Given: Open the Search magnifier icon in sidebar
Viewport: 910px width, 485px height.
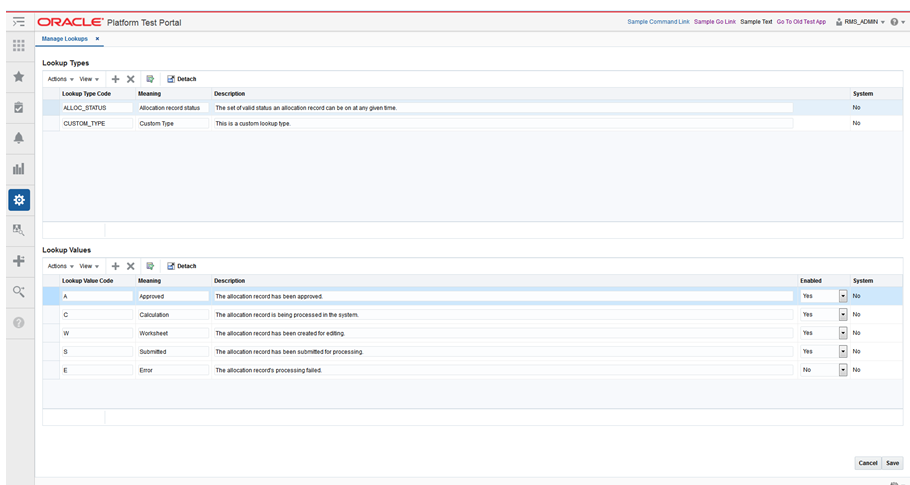Looking at the screenshot, I should [x=19, y=291].
